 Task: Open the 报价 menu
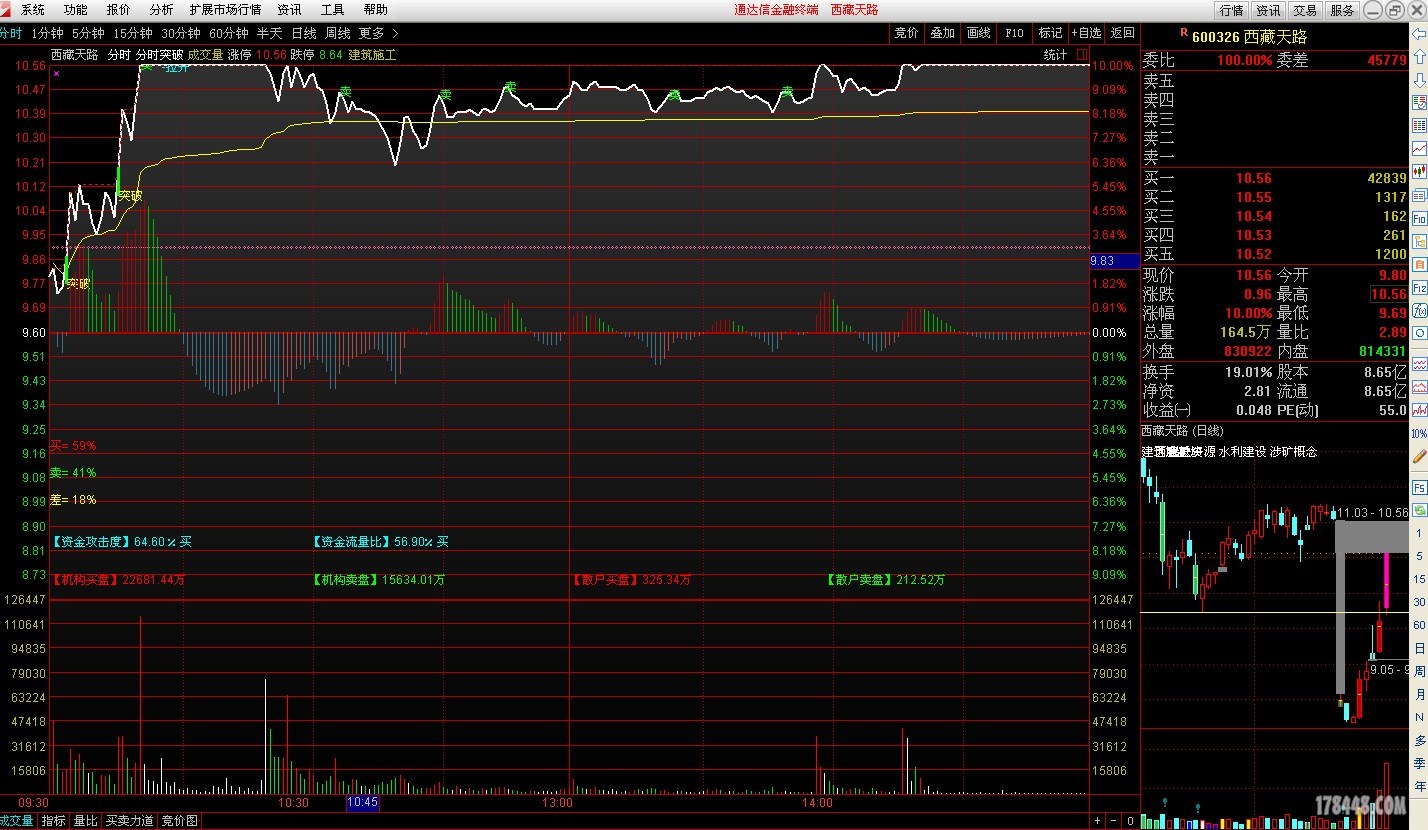118,10
